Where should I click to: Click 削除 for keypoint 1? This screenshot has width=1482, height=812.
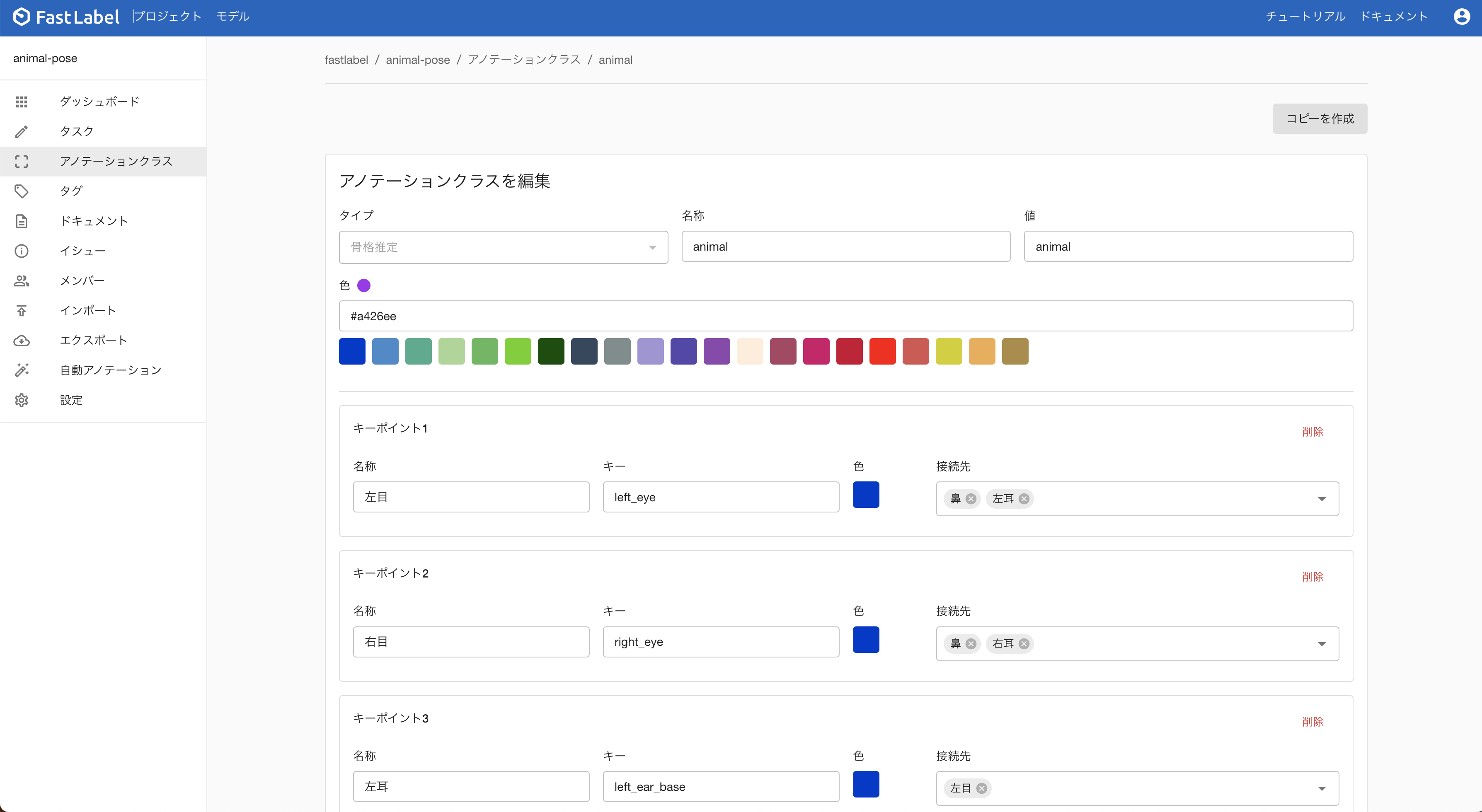tap(1312, 431)
